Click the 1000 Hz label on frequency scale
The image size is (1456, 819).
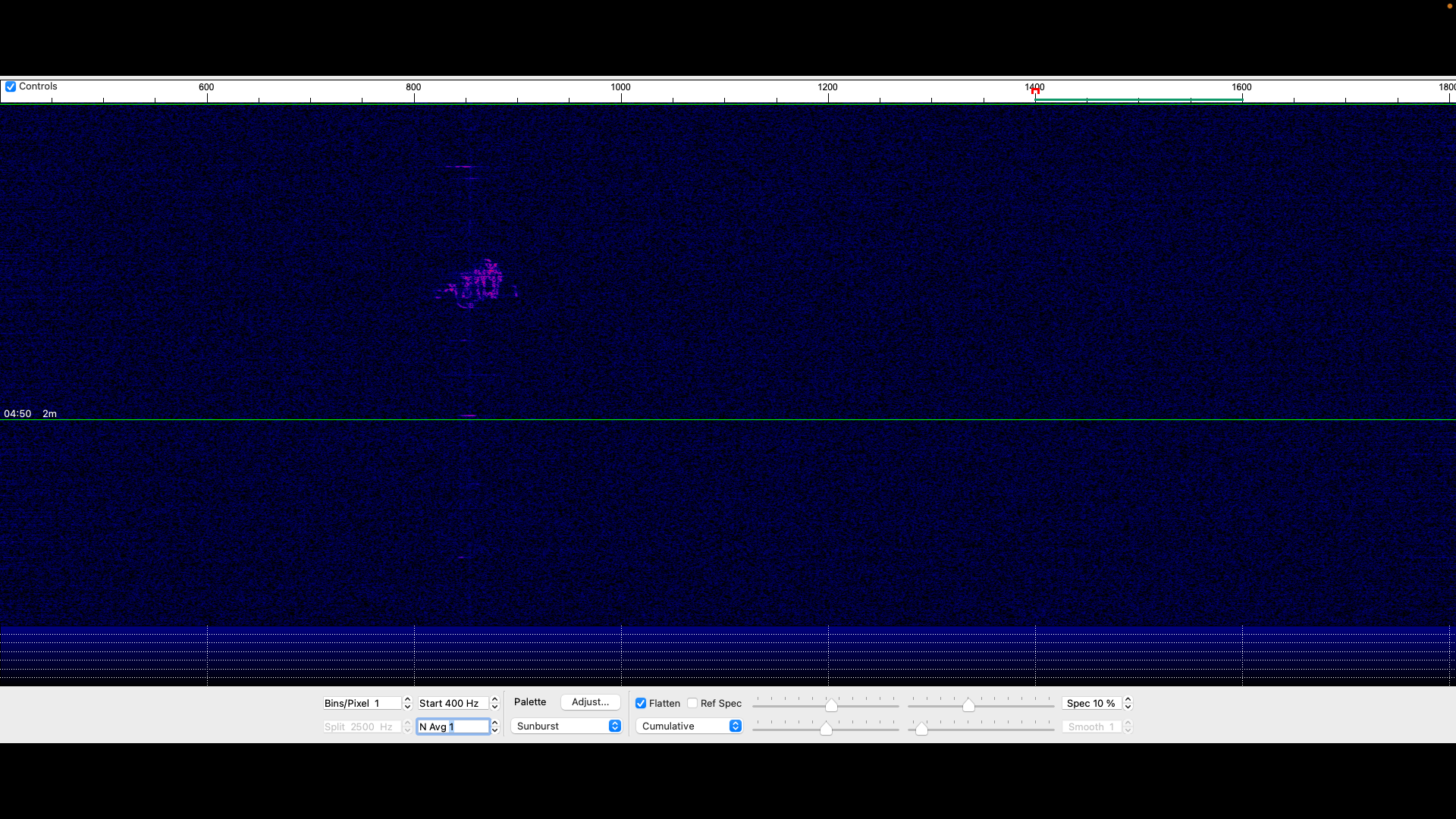[x=620, y=87]
